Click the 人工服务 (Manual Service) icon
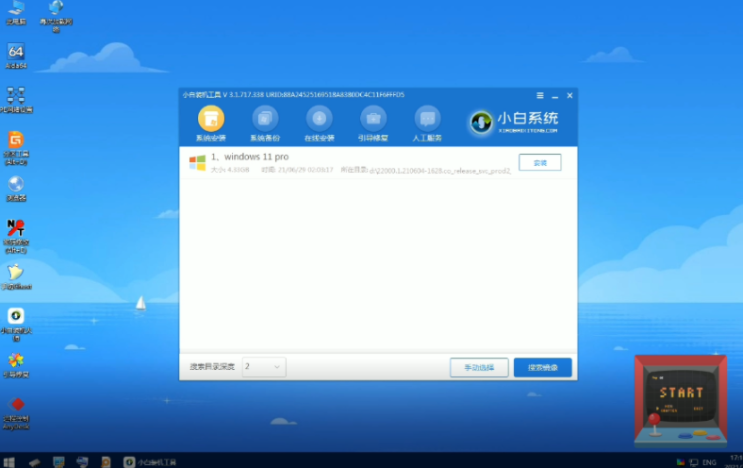 click(427, 119)
